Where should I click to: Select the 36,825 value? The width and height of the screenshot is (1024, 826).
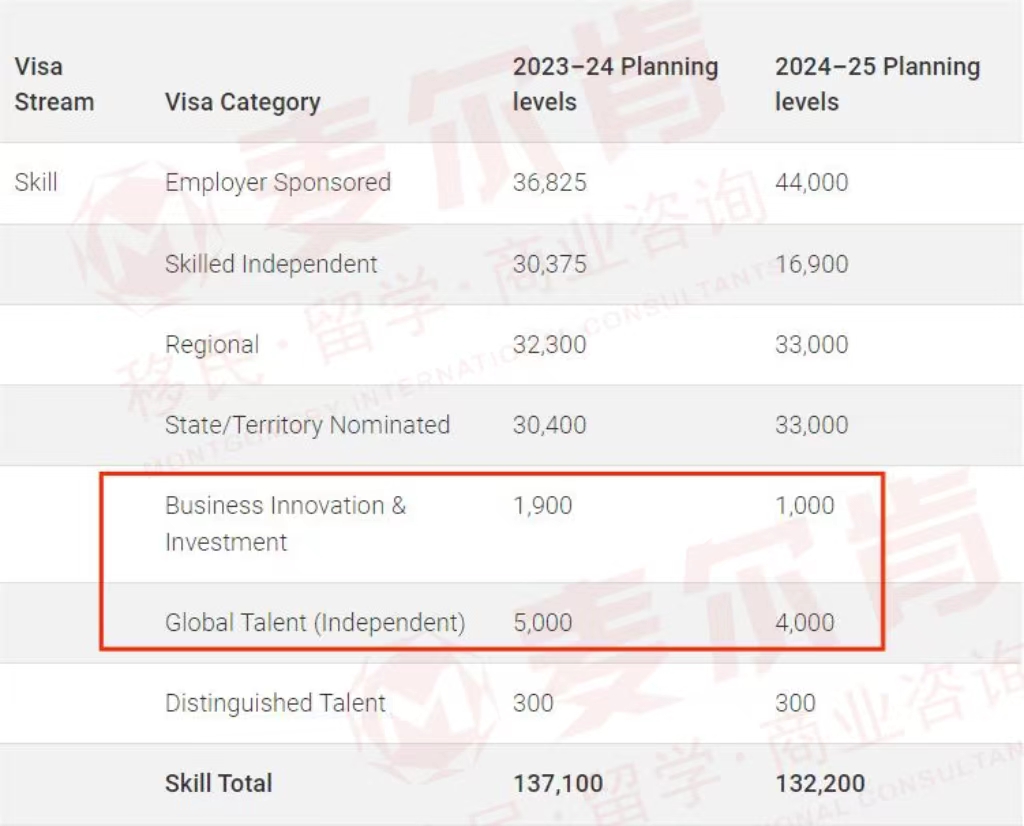pyautogui.click(x=549, y=183)
